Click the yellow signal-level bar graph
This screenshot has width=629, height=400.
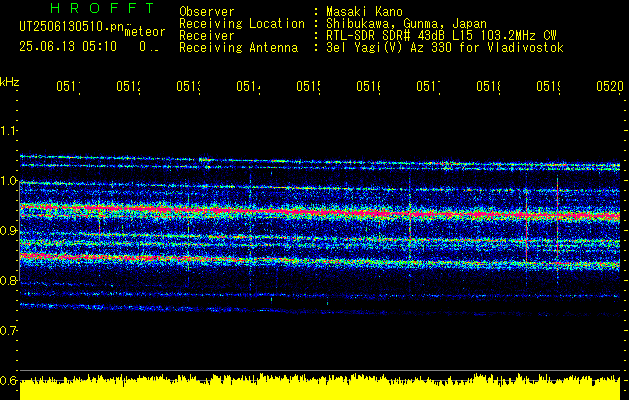click(320, 387)
